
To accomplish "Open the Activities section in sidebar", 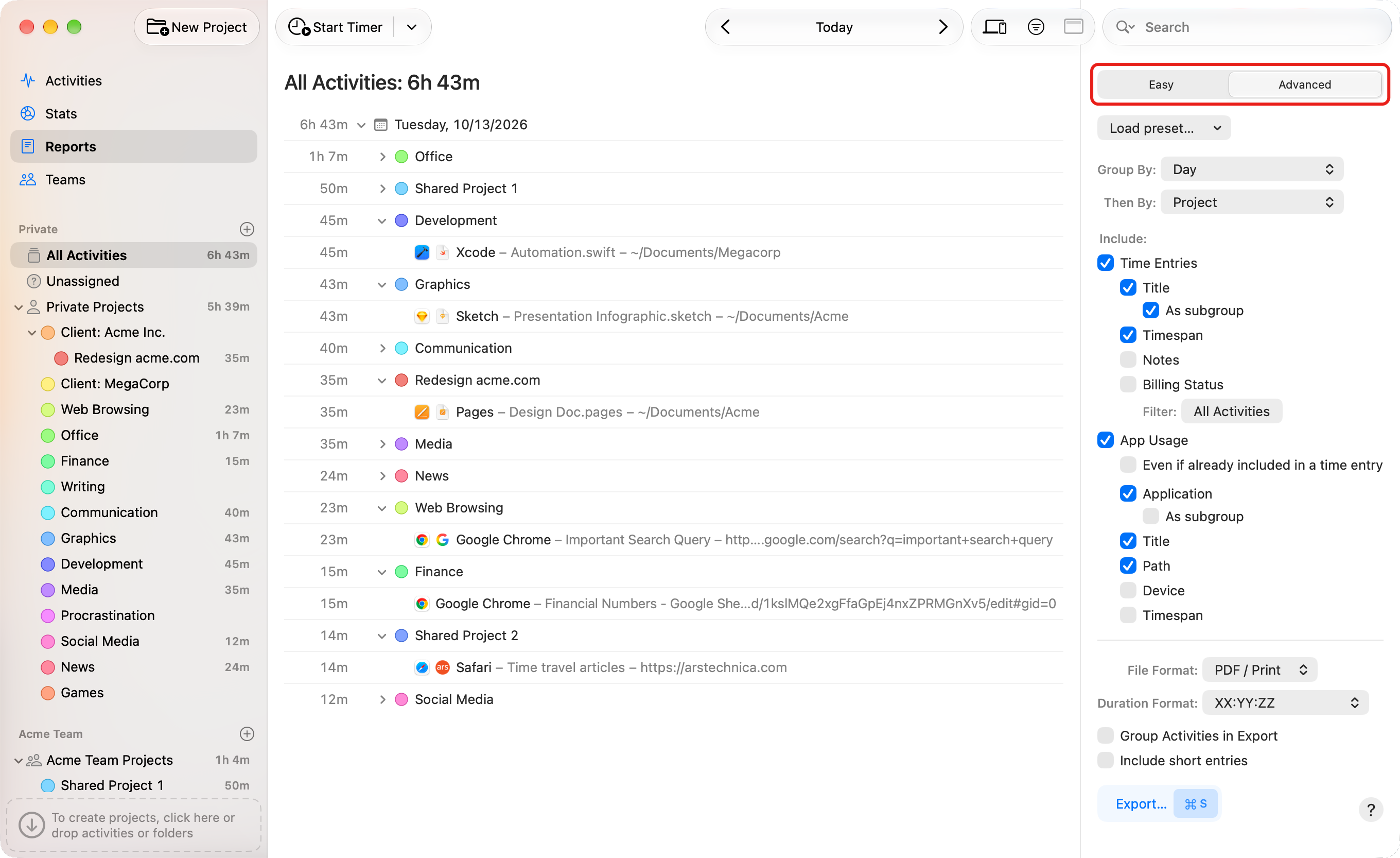I will (133, 80).
